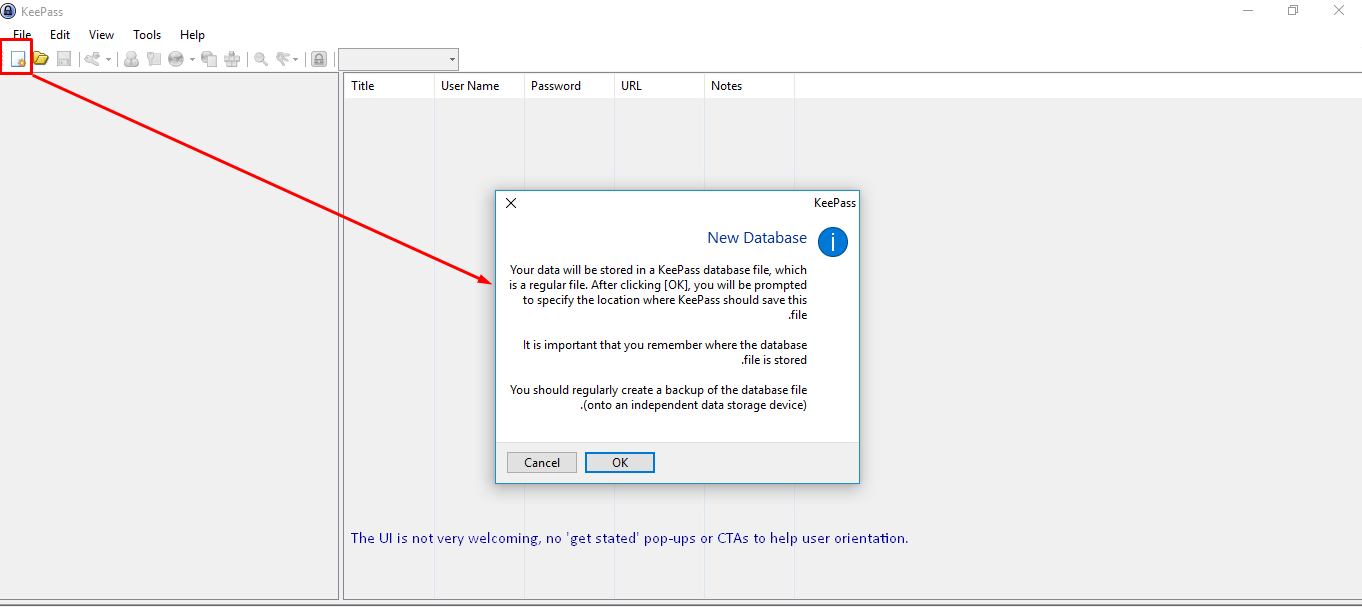
Task: Open an existing database file
Action: click(41, 59)
